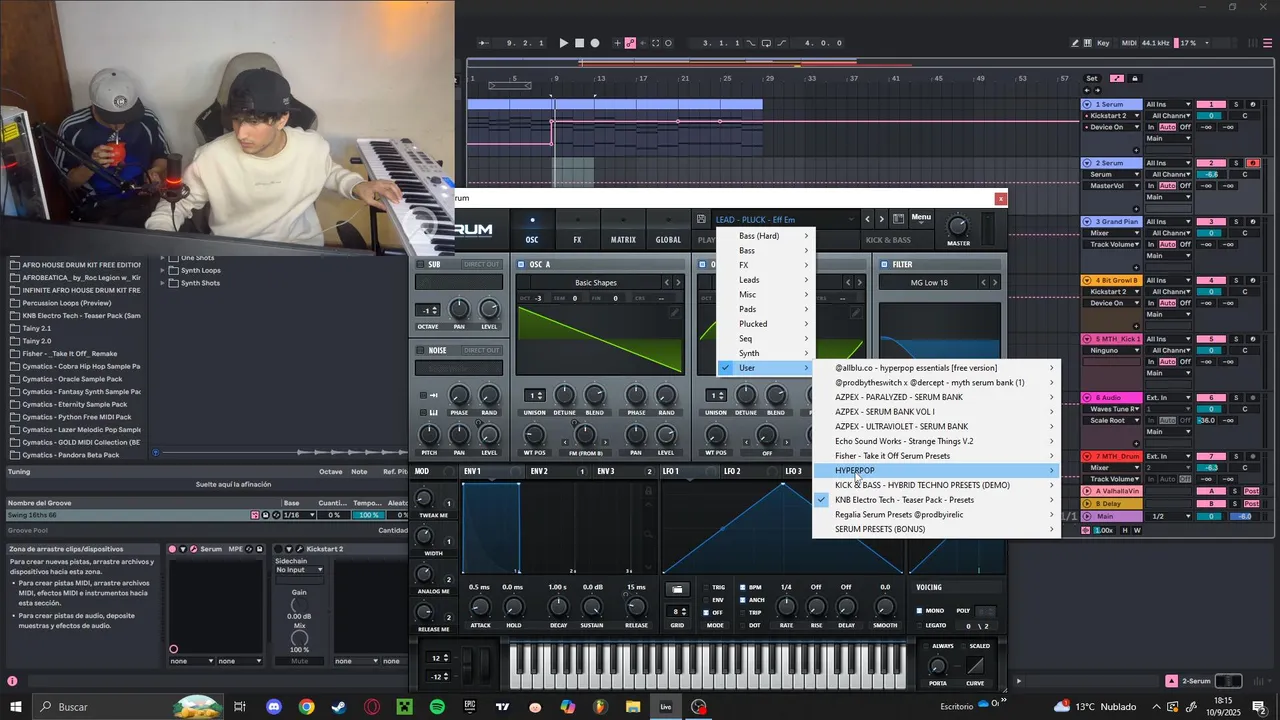The image size is (1280, 720).
Task: Open the Kickstart 2 device chooser on 1 Serum
Action: (1112, 116)
